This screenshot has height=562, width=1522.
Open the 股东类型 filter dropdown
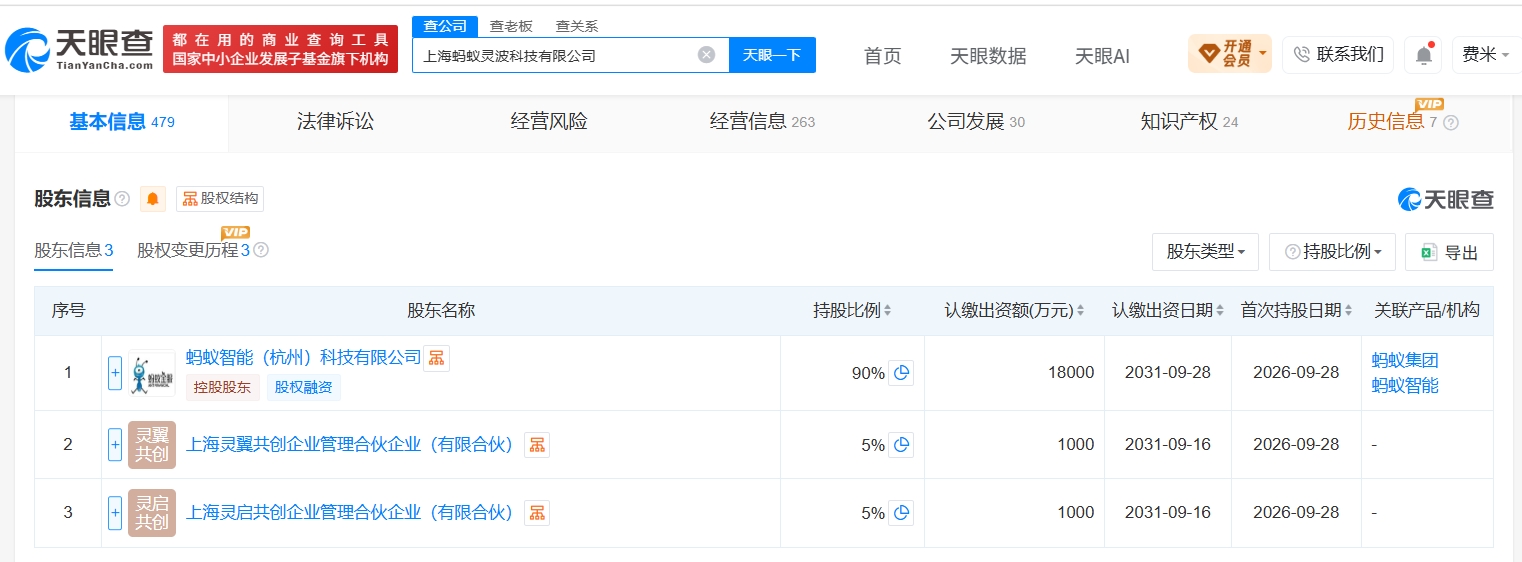point(1205,252)
